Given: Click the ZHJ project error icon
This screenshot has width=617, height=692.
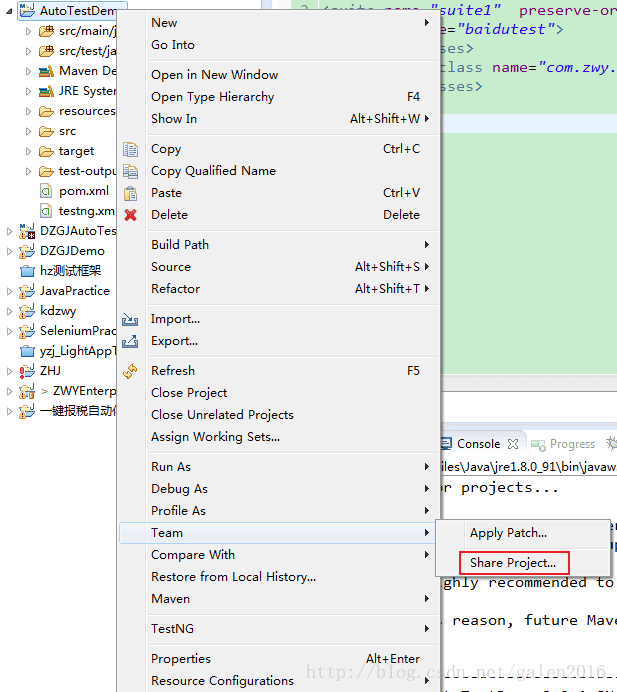Looking at the screenshot, I should pyautogui.click(x=27, y=371).
